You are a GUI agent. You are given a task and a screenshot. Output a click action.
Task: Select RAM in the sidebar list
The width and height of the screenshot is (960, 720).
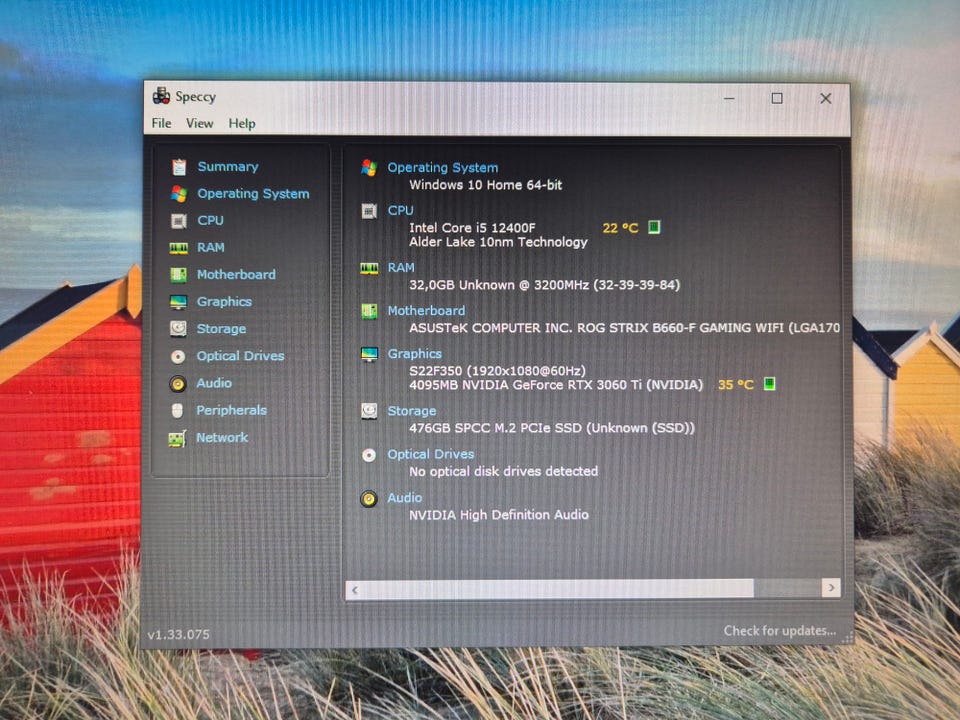(x=211, y=247)
